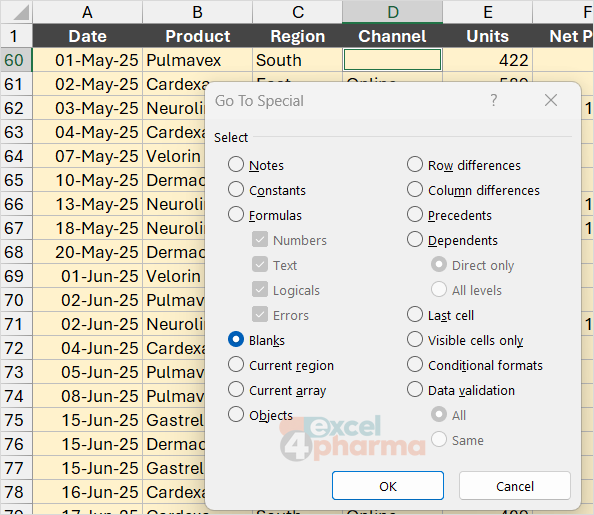Select row header 72
Image resolution: width=594 pixels, height=515 pixels.
tap(17, 348)
